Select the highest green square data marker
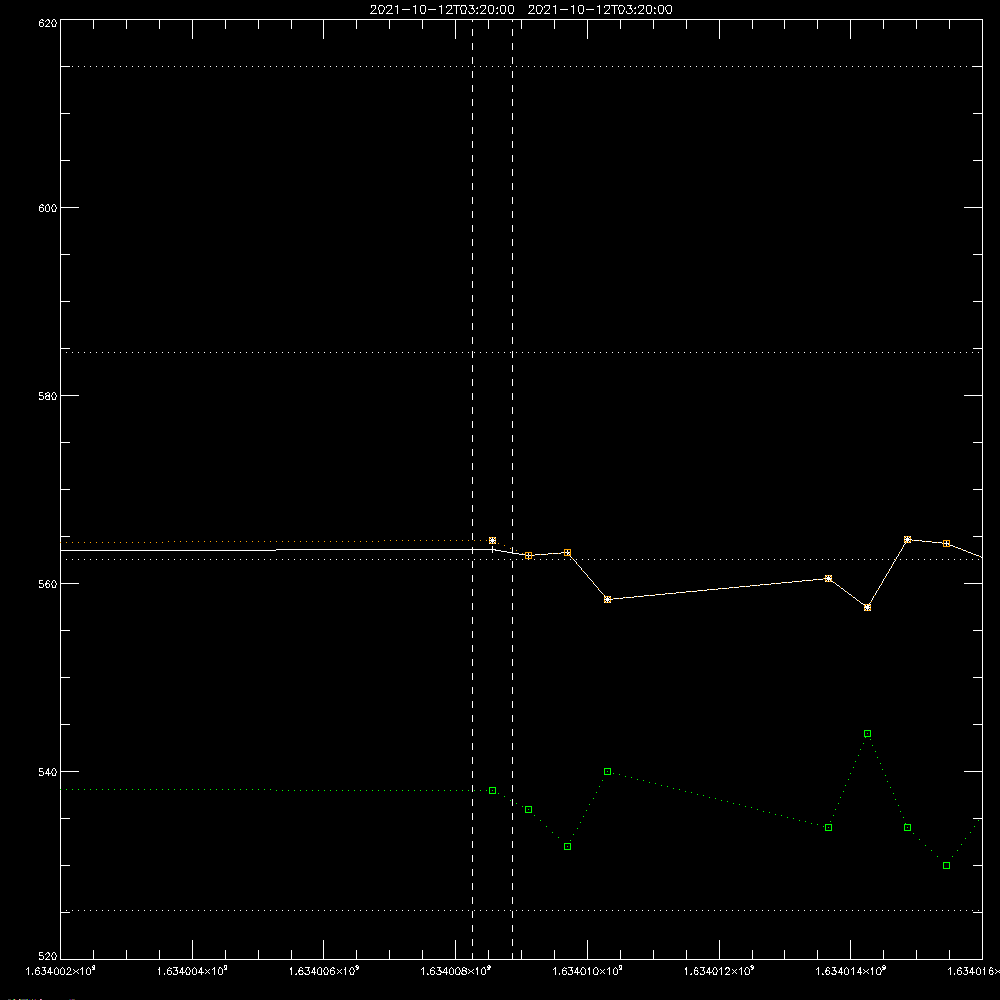The width and height of the screenshot is (1000, 1000). [x=867, y=734]
